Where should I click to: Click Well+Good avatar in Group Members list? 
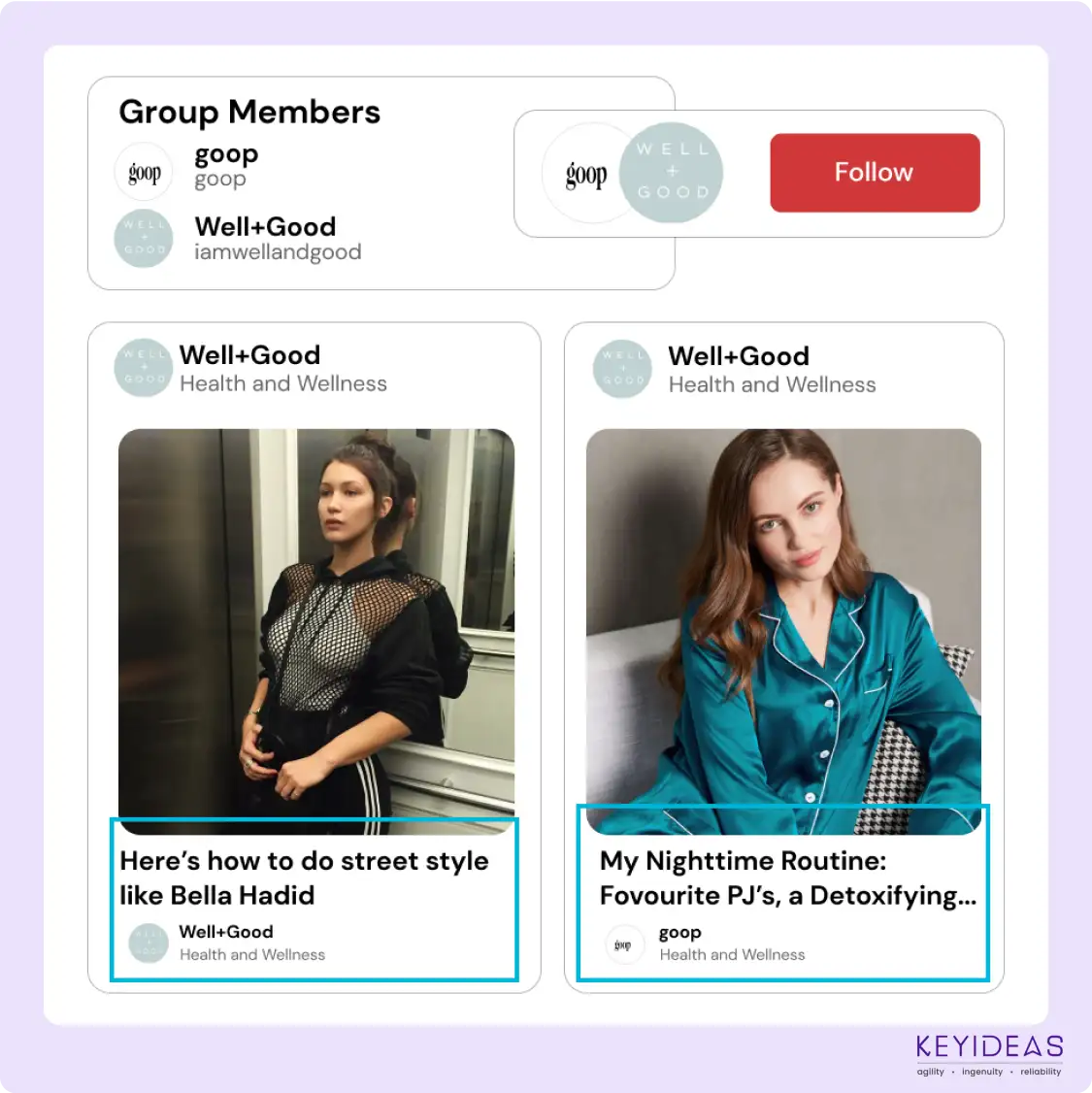click(144, 238)
